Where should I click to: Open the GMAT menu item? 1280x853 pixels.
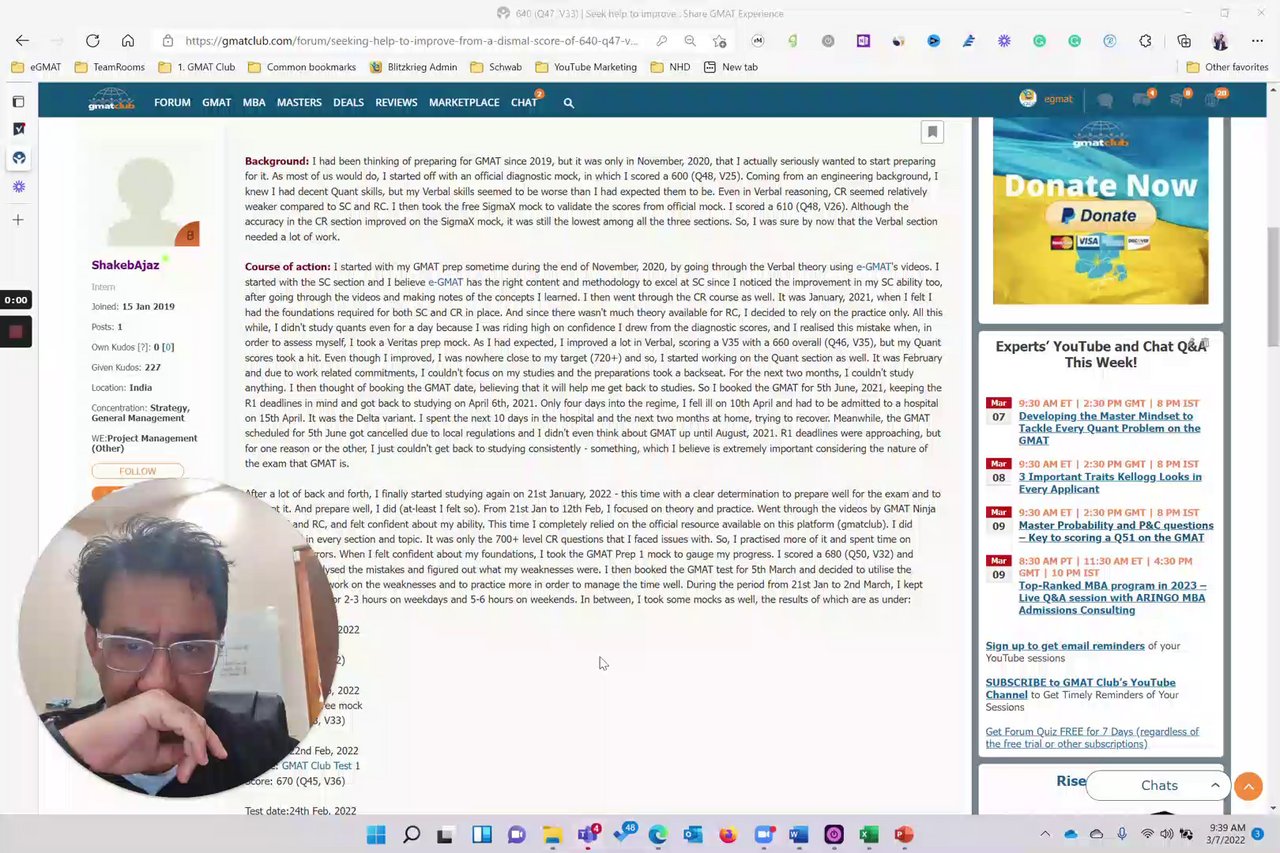pyautogui.click(x=216, y=102)
